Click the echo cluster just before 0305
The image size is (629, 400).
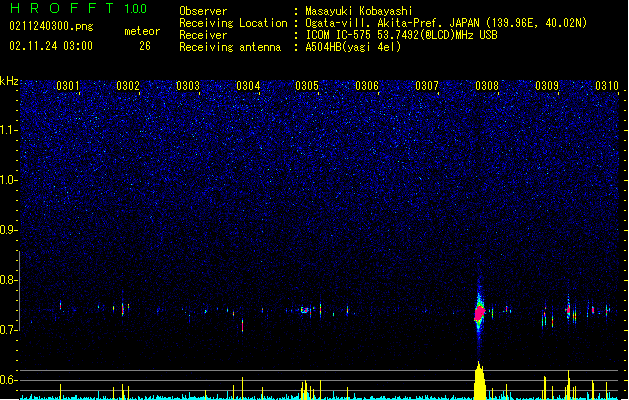(305, 310)
